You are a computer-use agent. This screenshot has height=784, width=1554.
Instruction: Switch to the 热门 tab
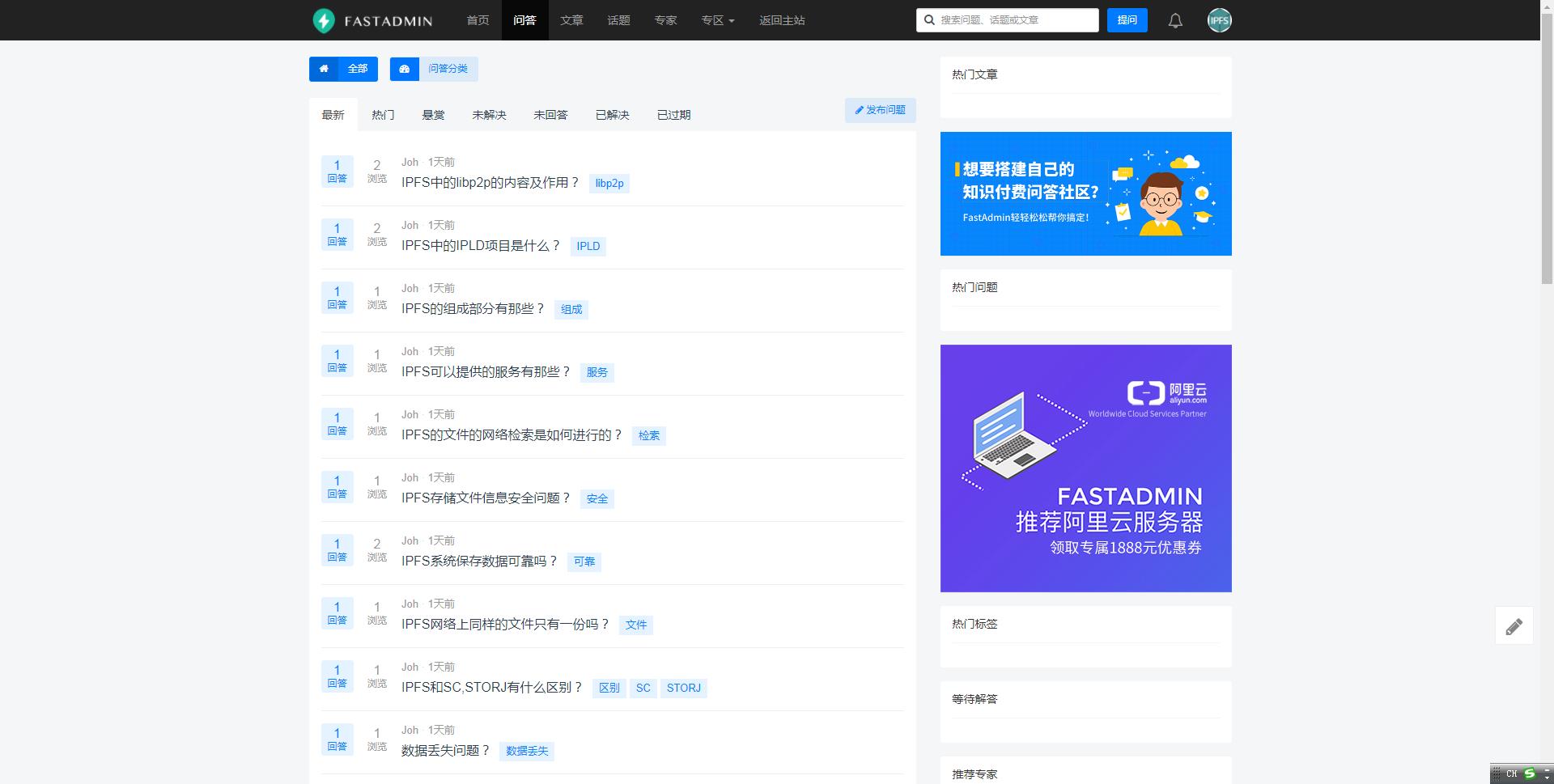pyautogui.click(x=383, y=115)
